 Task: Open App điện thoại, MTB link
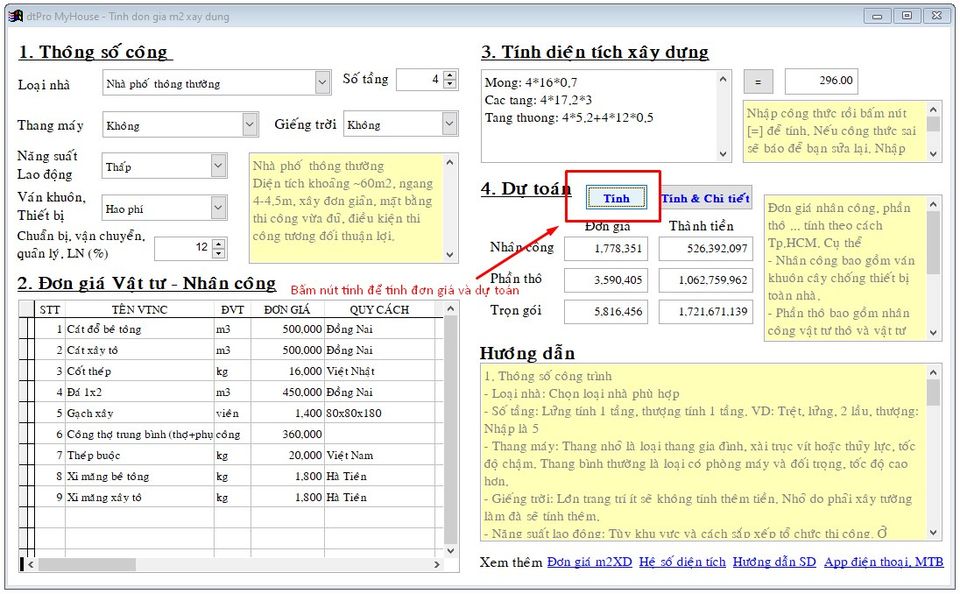point(883,562)
